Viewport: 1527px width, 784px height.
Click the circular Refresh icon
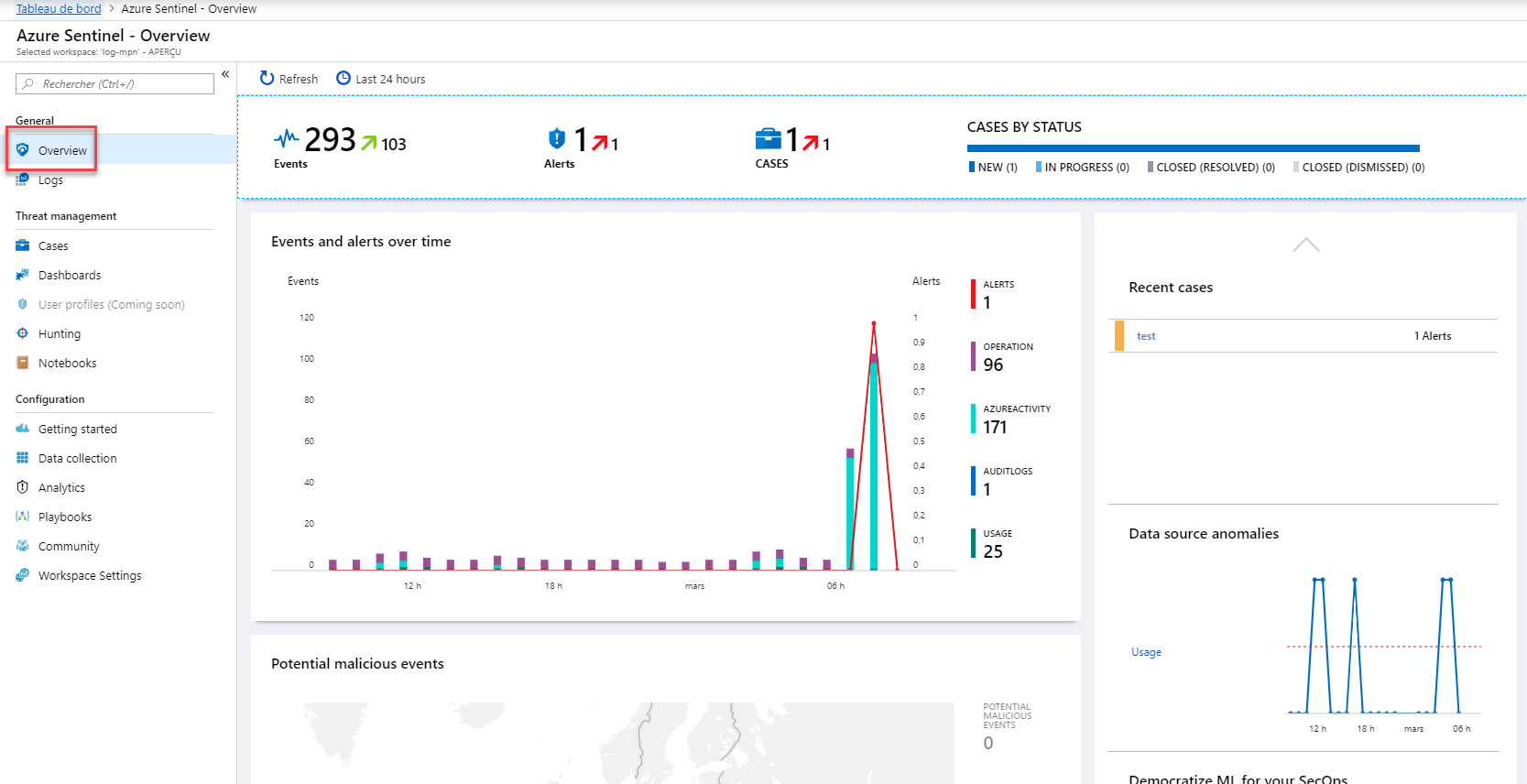267,78
